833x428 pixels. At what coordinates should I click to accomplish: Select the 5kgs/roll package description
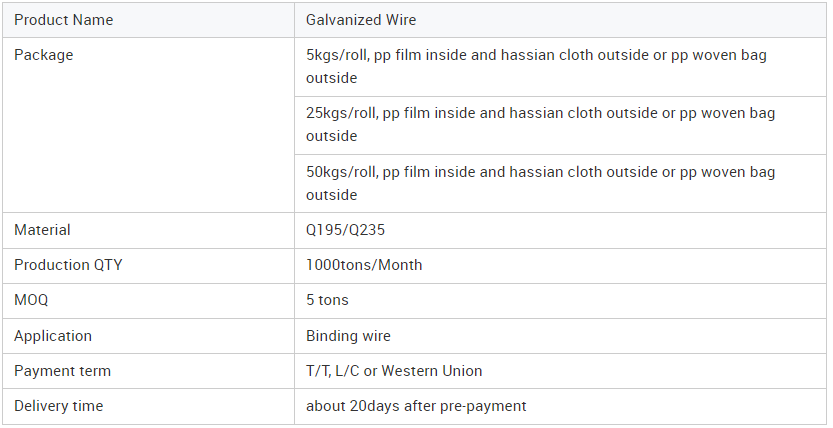(560, 67)
